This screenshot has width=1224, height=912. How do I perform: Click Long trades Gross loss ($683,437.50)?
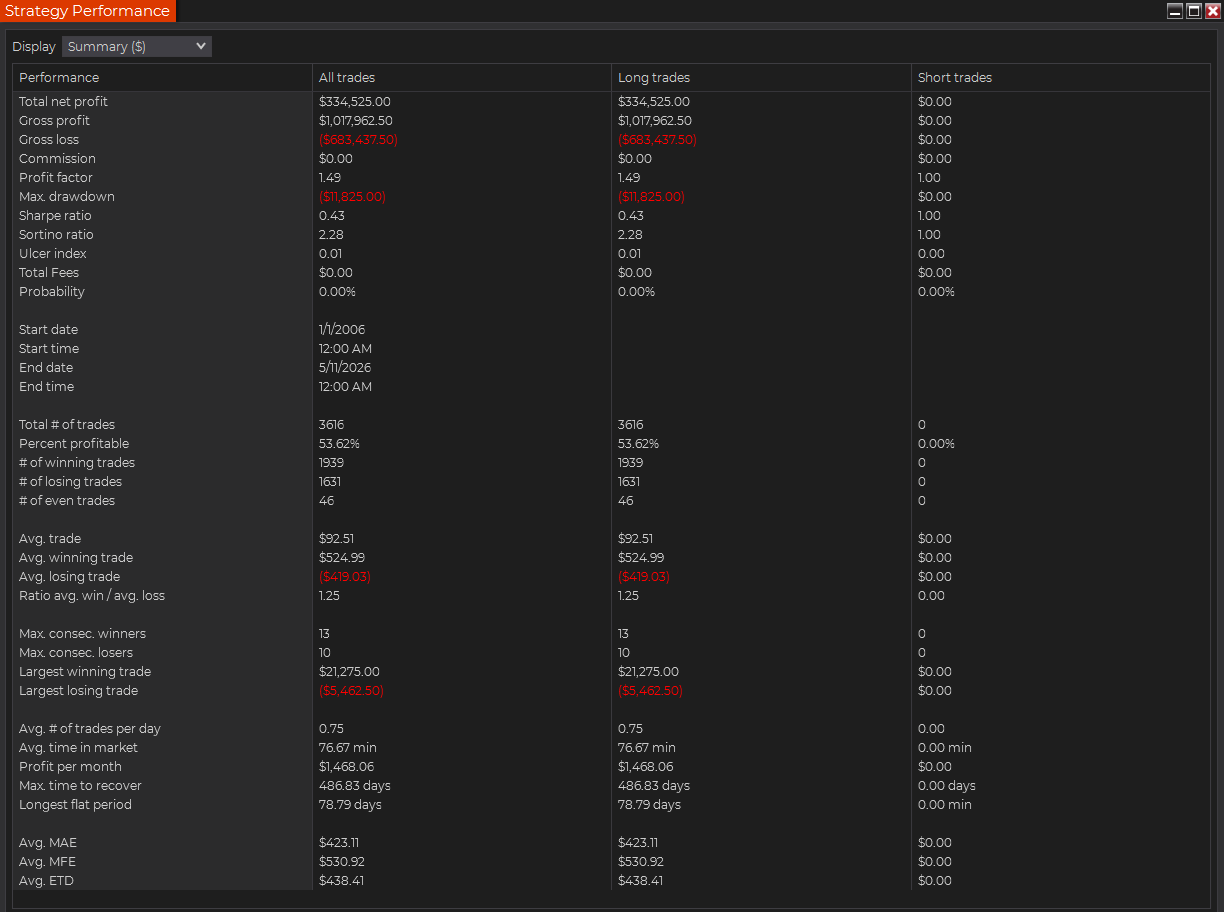click(x=657, y=140)
